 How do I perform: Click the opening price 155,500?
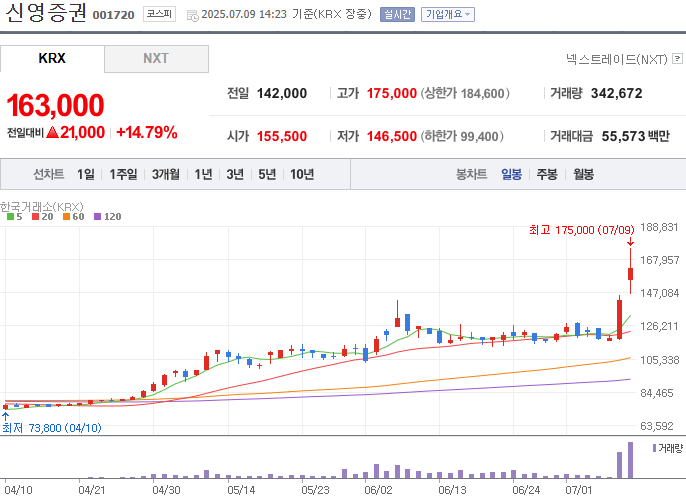pos(282,136)
